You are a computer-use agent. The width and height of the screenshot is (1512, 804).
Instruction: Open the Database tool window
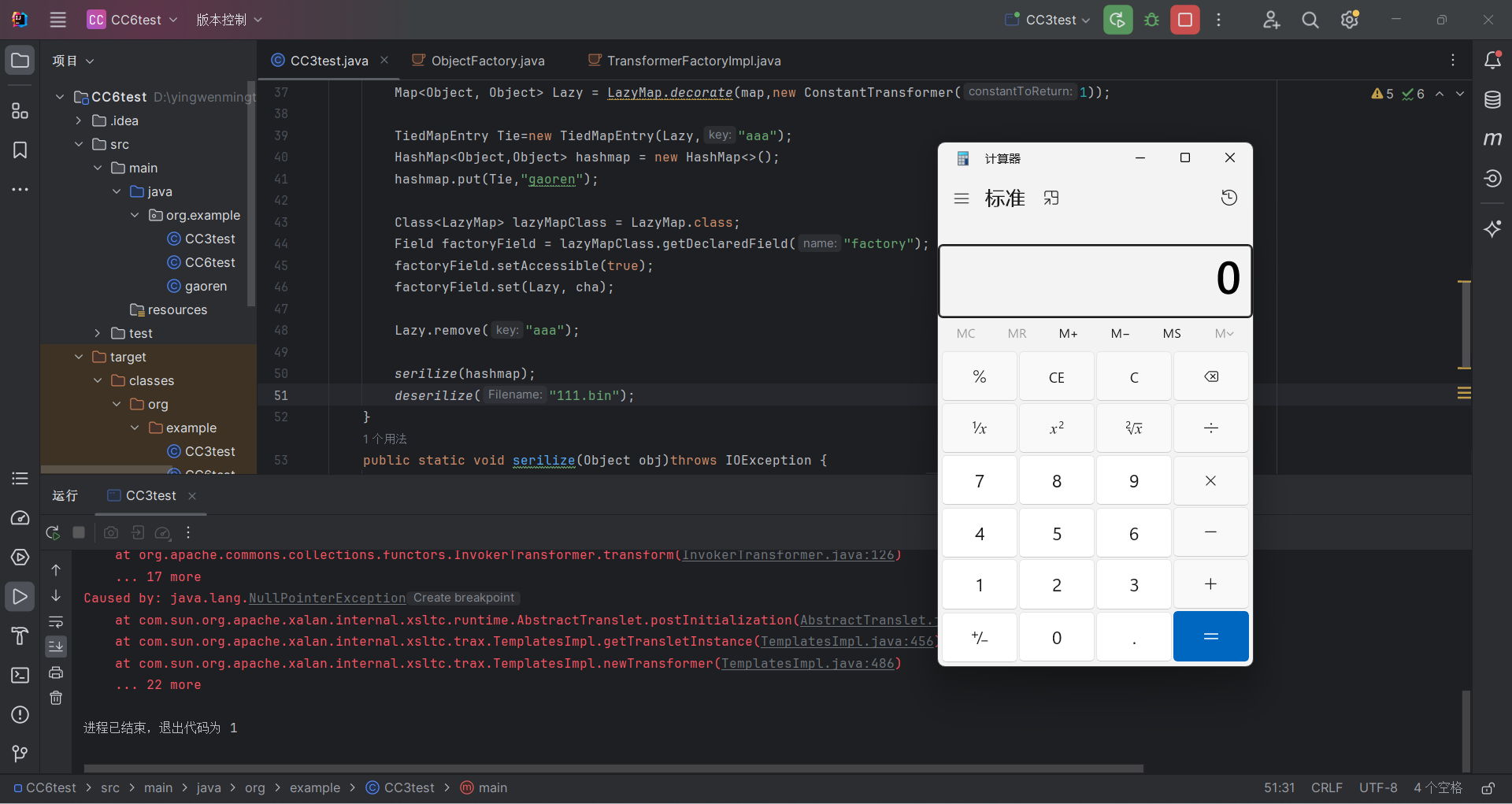tap(1492, 100)
